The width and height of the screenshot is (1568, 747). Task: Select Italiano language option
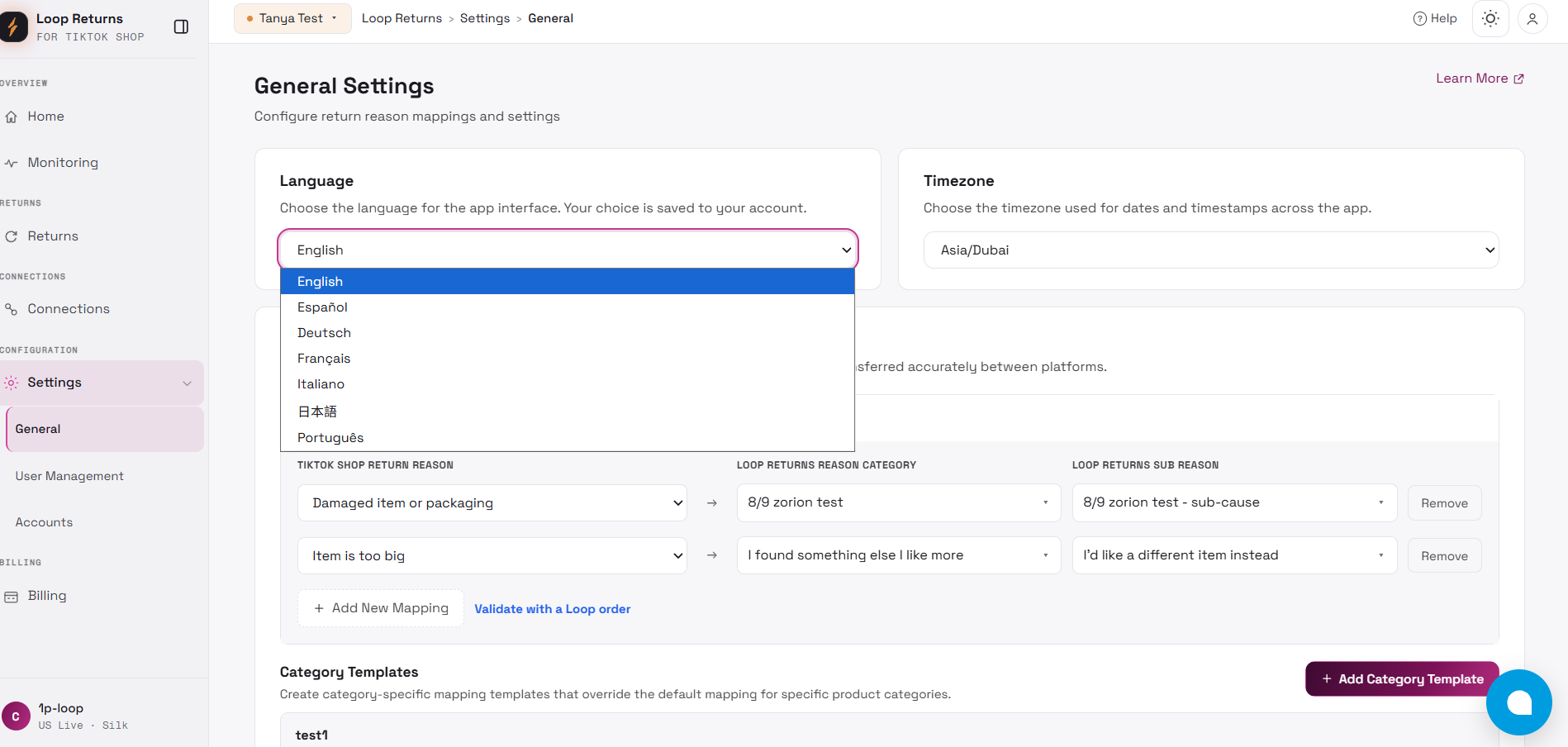tap(568, 384)
